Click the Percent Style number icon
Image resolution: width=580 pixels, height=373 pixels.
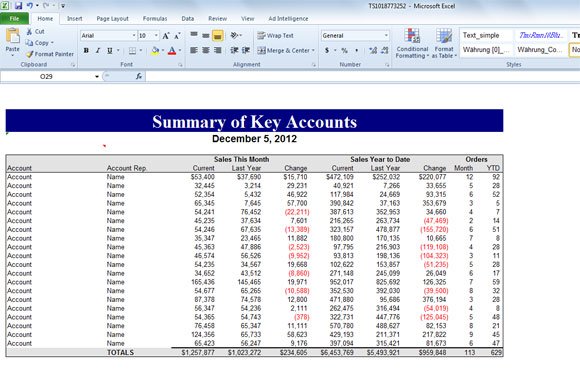tap(344, 50)
